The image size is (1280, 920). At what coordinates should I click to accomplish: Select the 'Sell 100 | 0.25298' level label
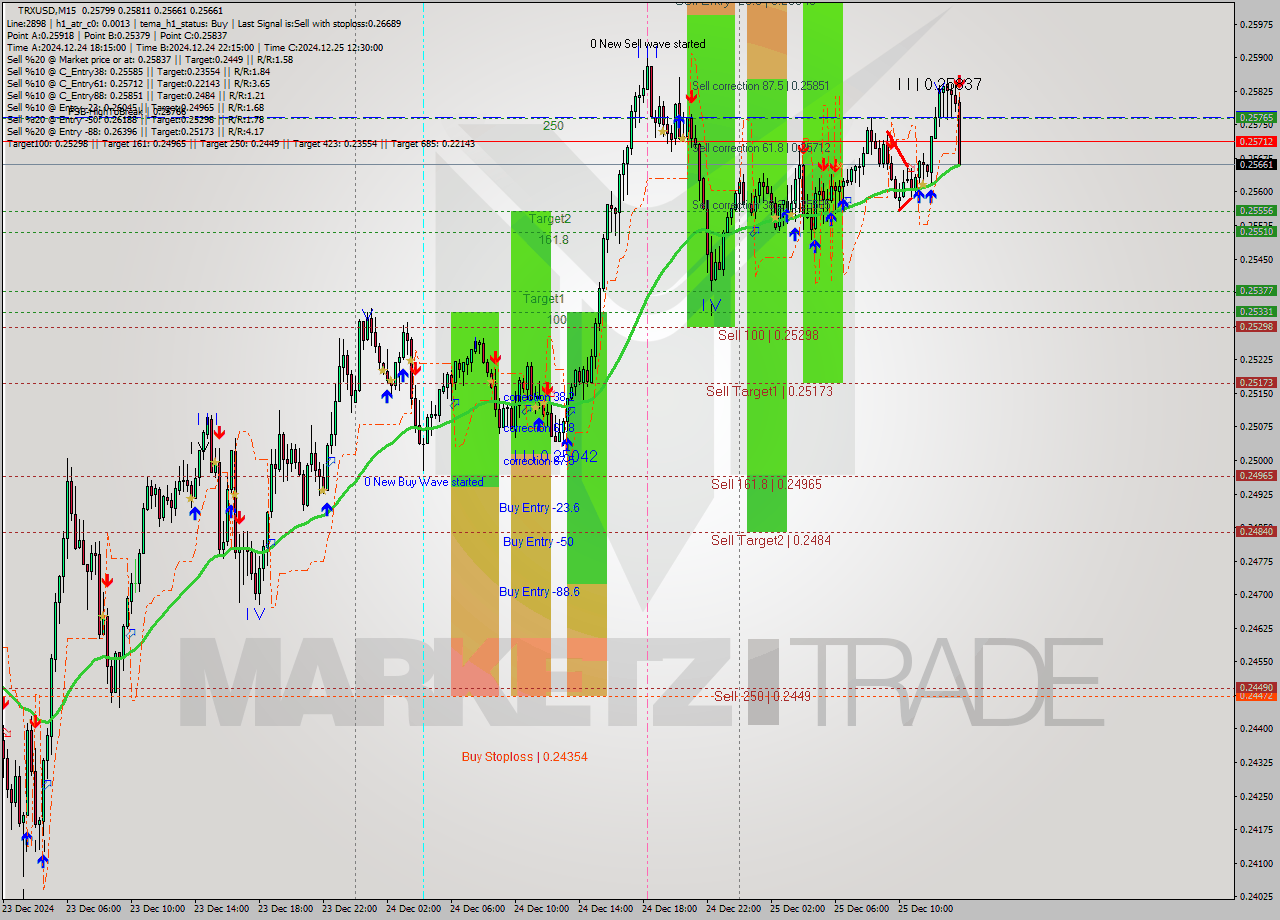point(768,335)
